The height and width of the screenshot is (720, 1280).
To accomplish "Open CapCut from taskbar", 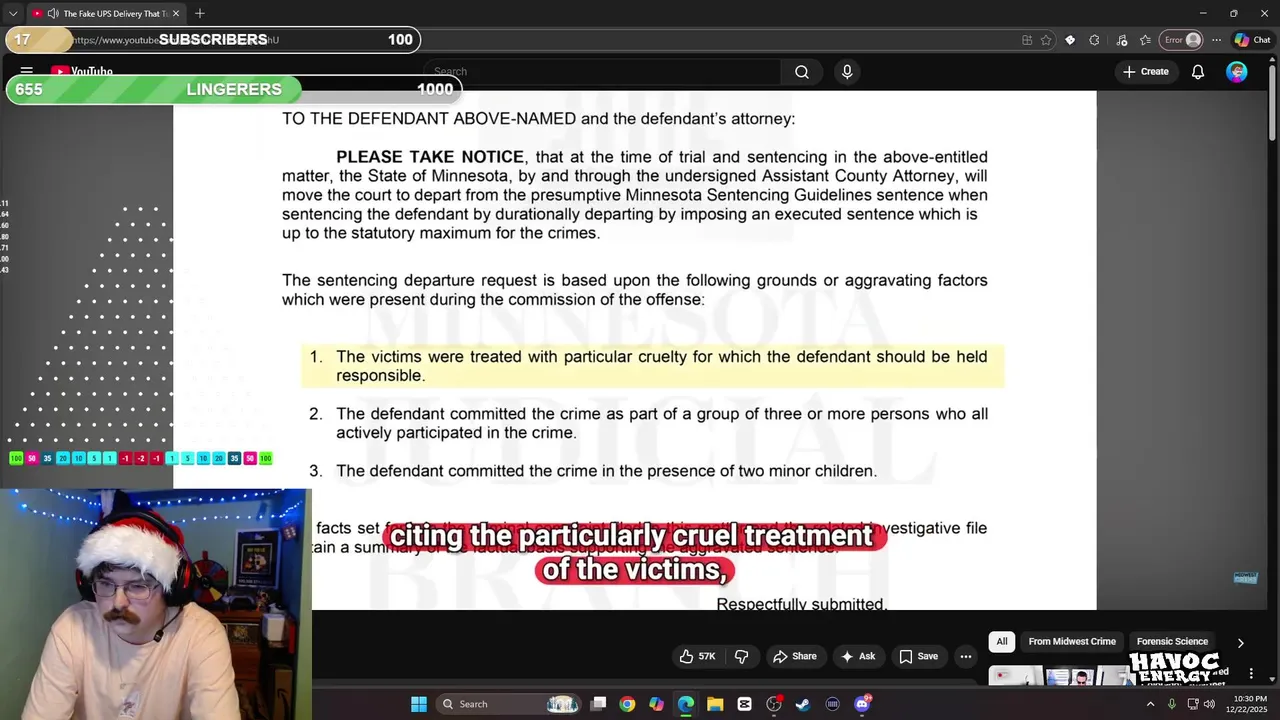I will [744, 704].
